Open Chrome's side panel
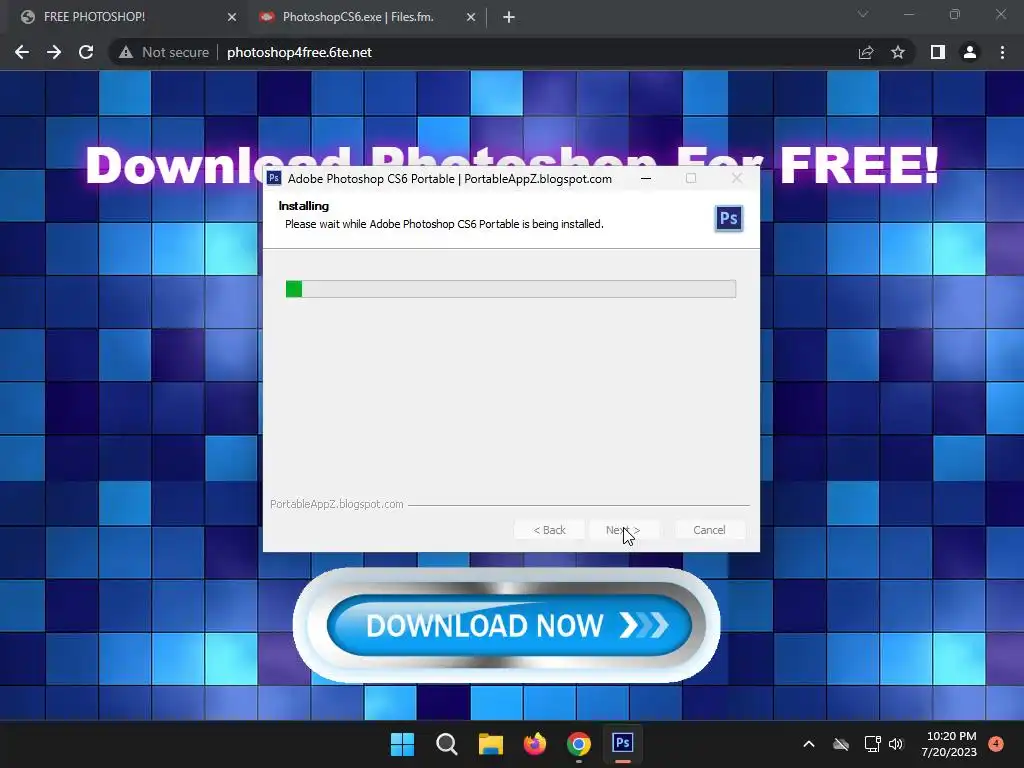Image resolution: width=1024 pixels, height=768 pixels. pos(938,52)
